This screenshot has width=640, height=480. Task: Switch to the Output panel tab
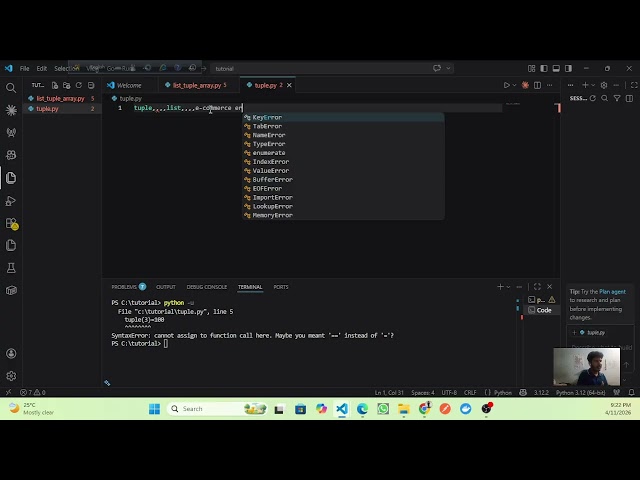tap(166, 287)
